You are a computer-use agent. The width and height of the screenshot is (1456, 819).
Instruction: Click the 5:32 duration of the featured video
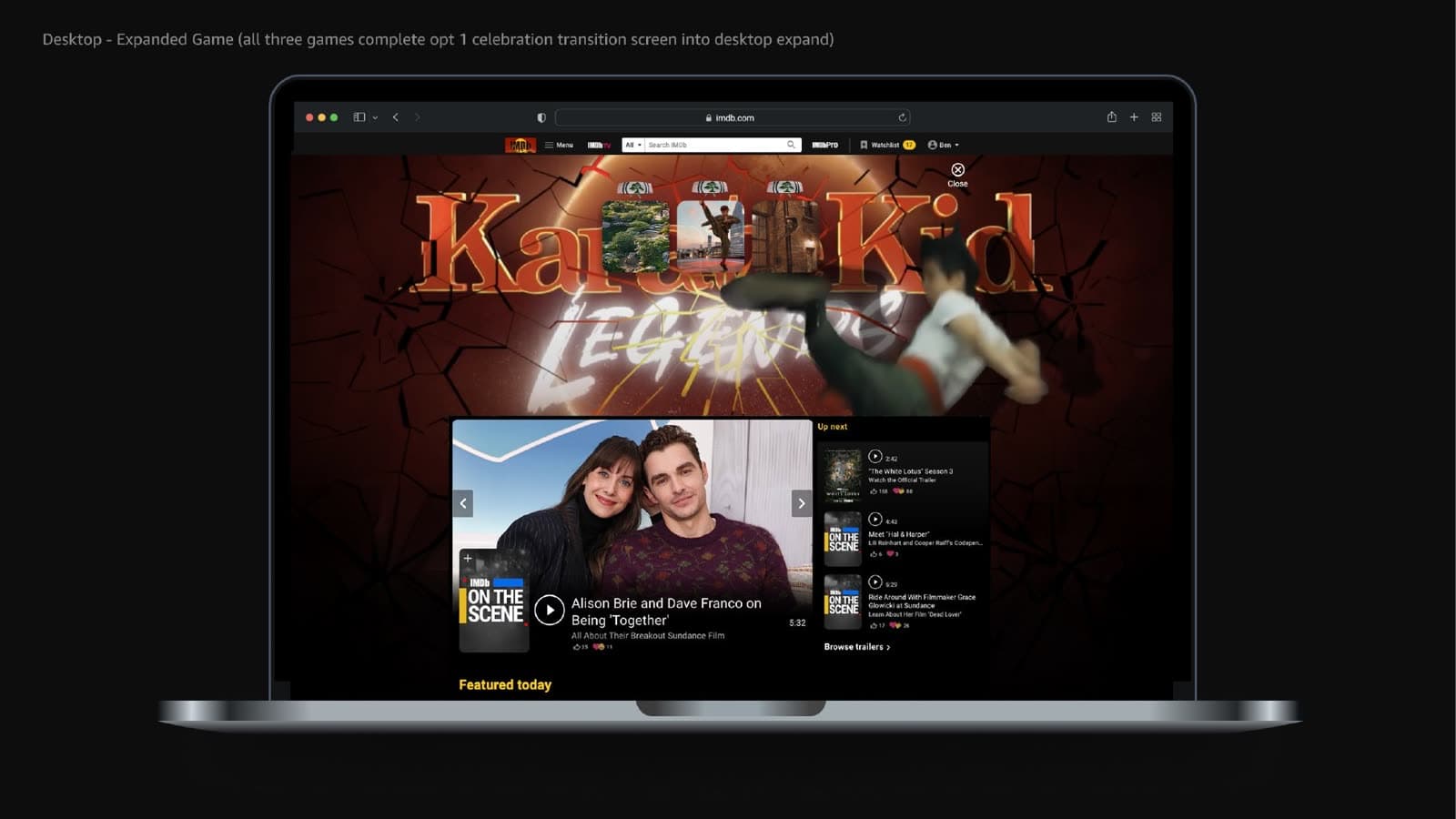pyautogui.click(x=797, y=623)
